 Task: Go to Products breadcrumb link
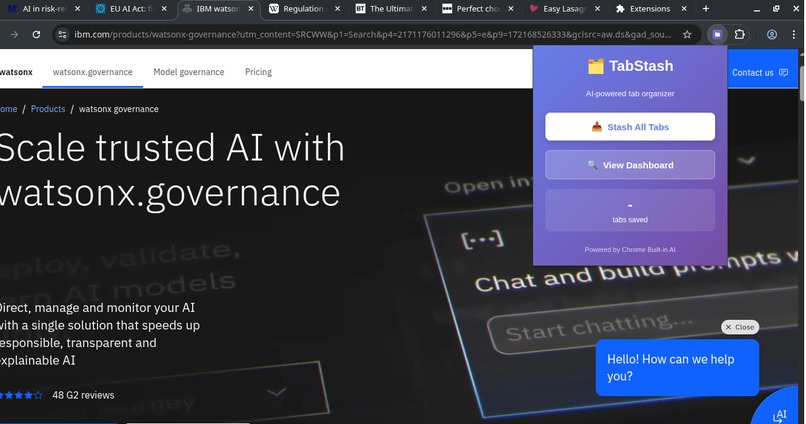tap(48, 109)
